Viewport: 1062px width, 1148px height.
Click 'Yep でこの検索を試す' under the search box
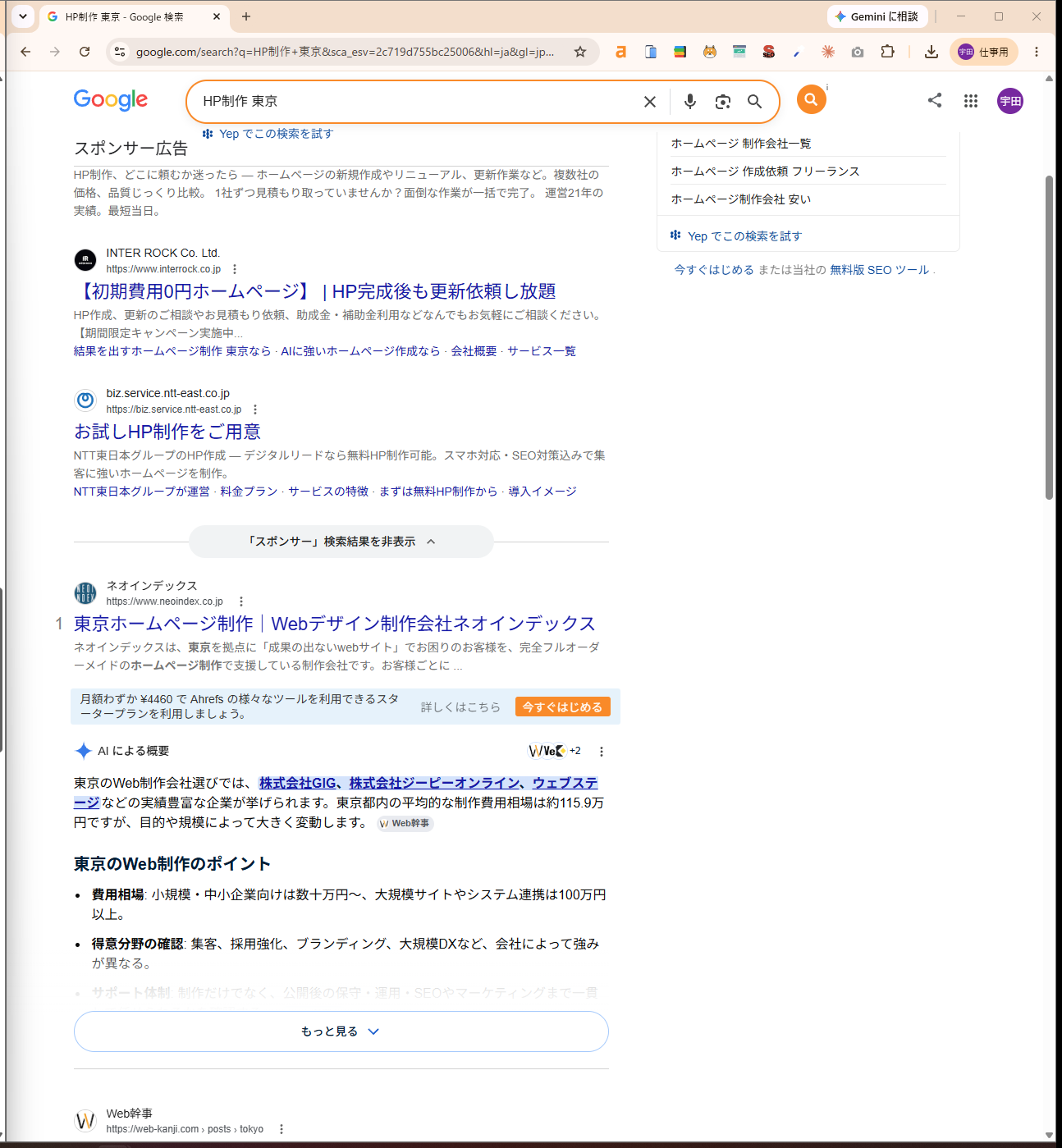pyautogui.click(x=268, y=134)
